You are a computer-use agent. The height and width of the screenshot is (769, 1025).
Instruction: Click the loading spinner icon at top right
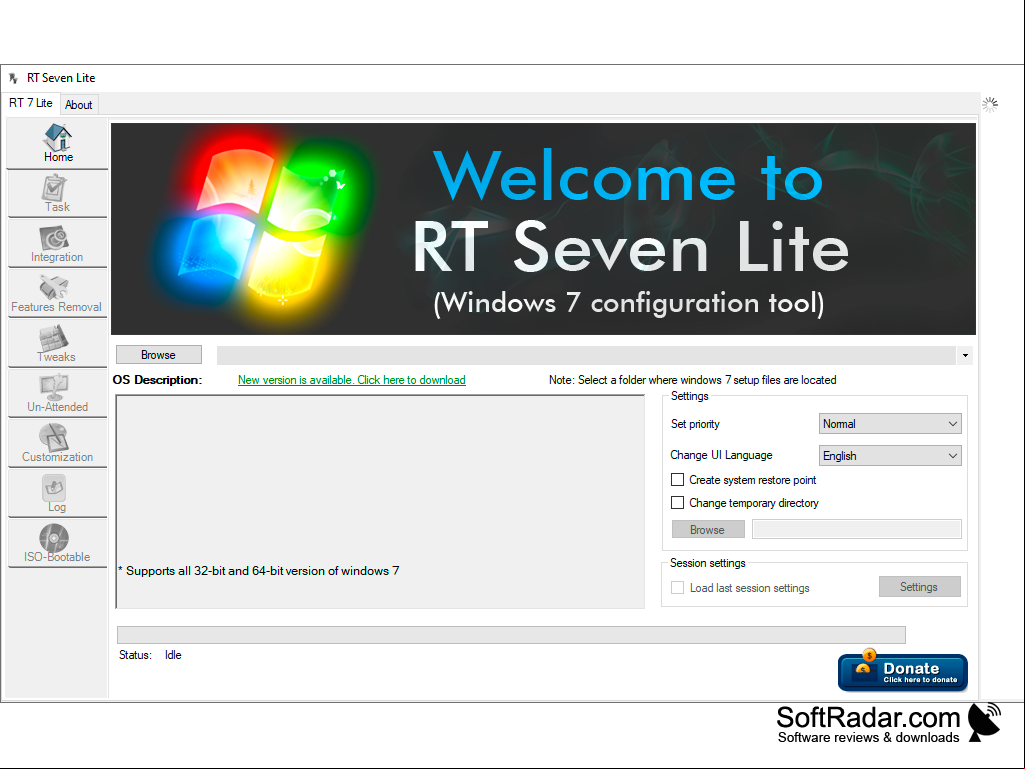(990, 105)
